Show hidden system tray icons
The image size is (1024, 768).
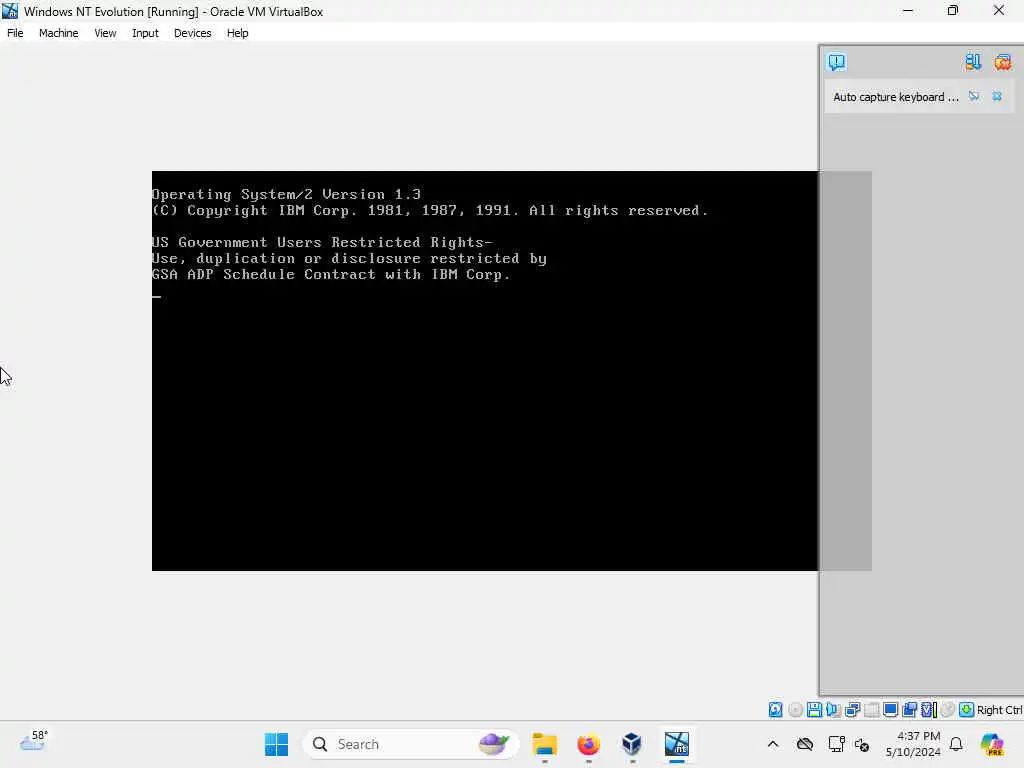pos(773,744)
